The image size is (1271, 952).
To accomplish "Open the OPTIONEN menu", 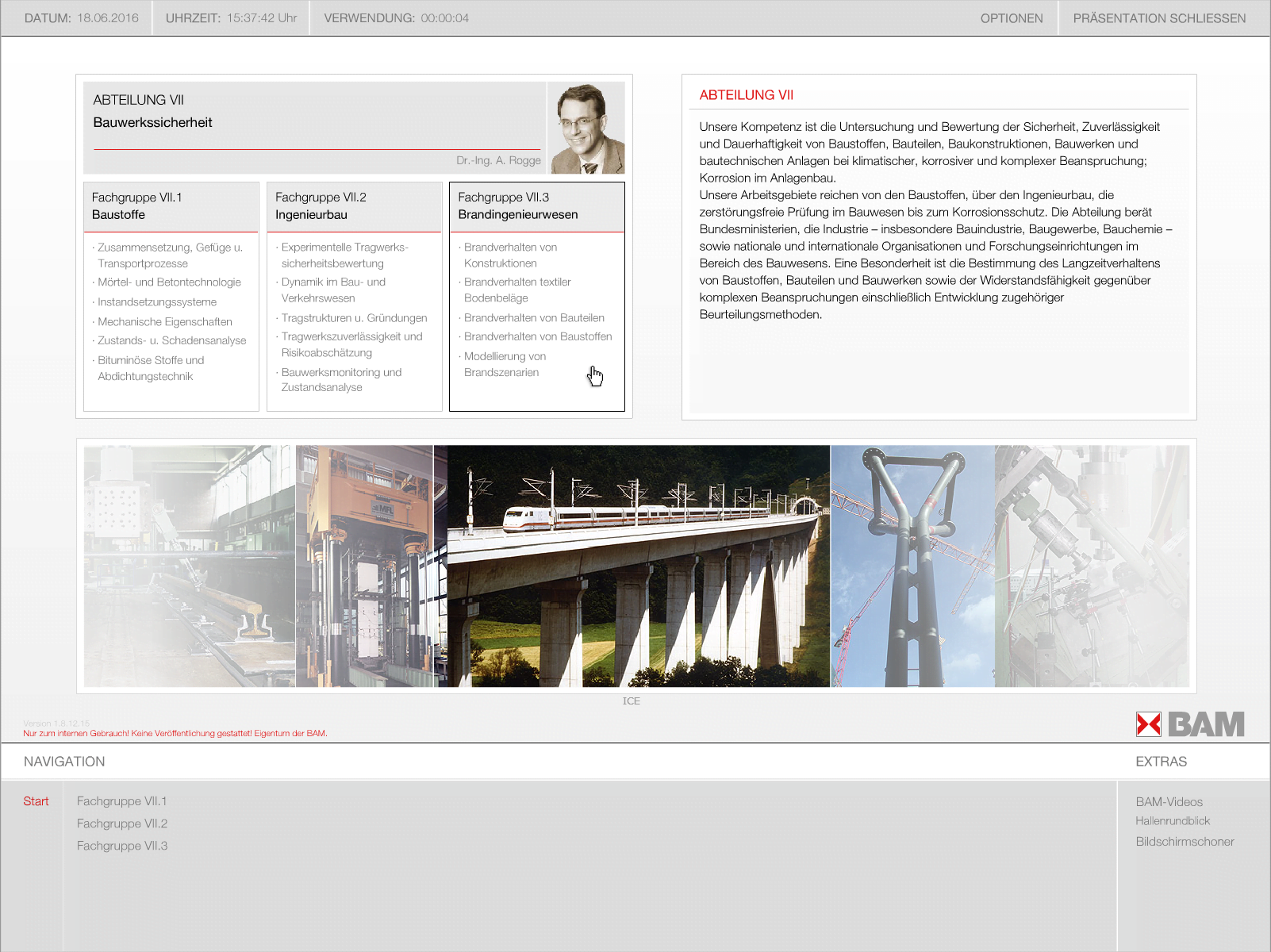I will [x=1011, y=18].
